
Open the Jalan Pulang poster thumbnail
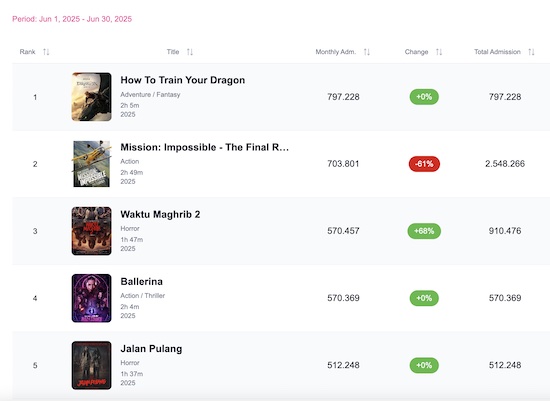coord(92,365)
